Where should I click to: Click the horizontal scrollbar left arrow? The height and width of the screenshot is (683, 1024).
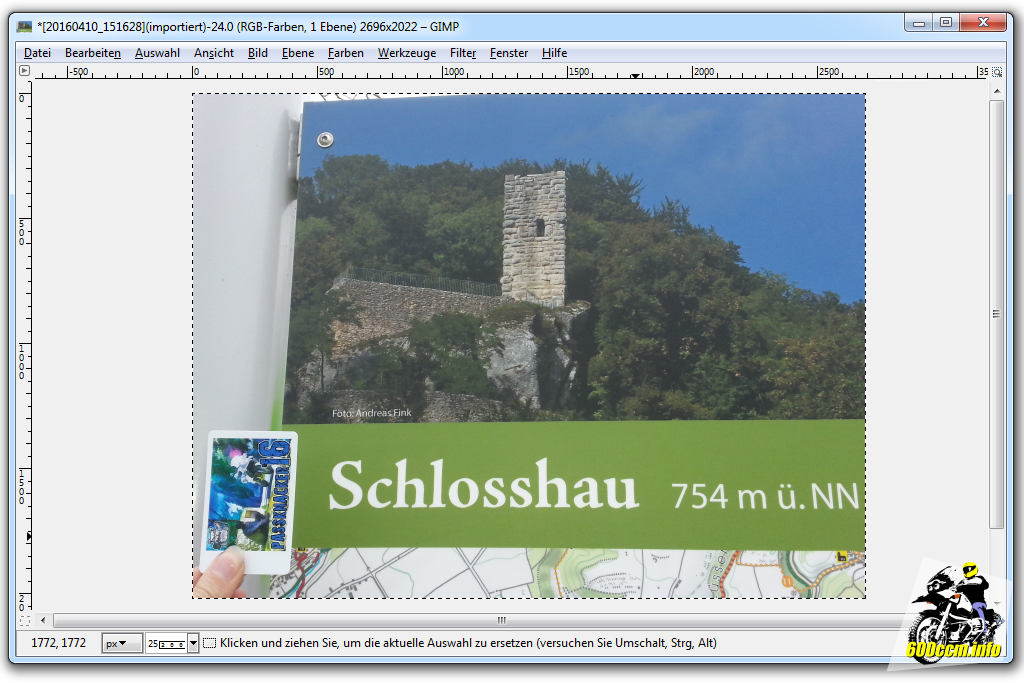point(42,620)
